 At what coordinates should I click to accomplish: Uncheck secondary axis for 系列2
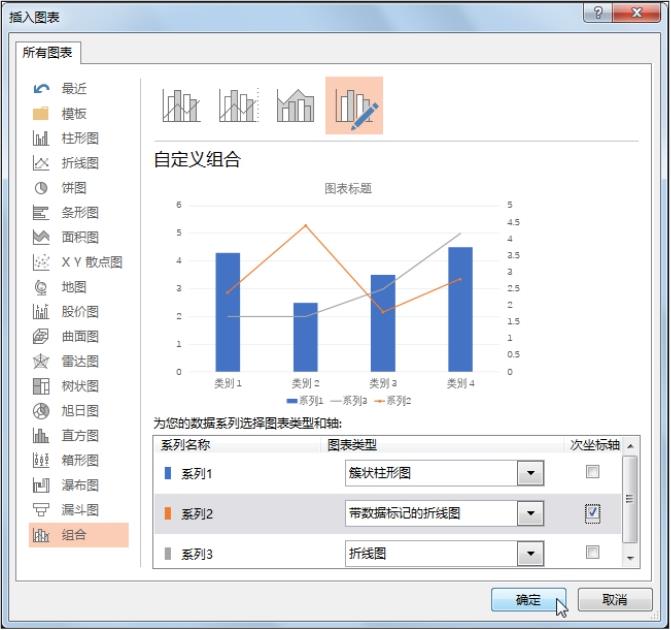593,513
